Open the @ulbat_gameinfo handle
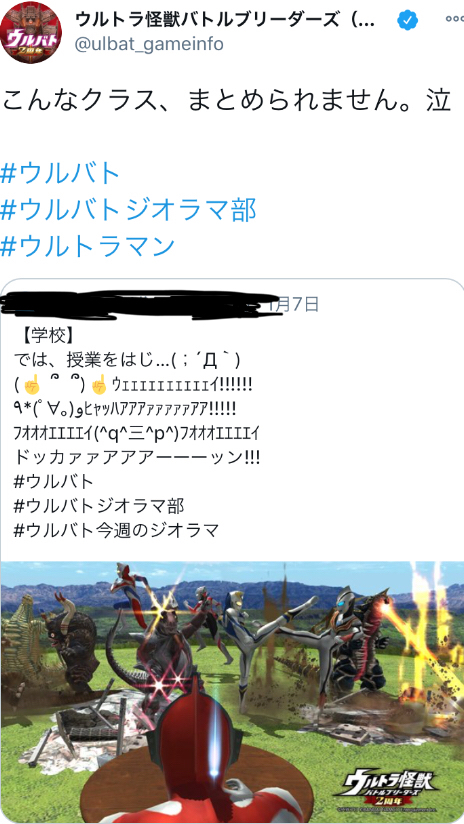The height and width of the screenshot is (824, 464). (x=149, y=44)
